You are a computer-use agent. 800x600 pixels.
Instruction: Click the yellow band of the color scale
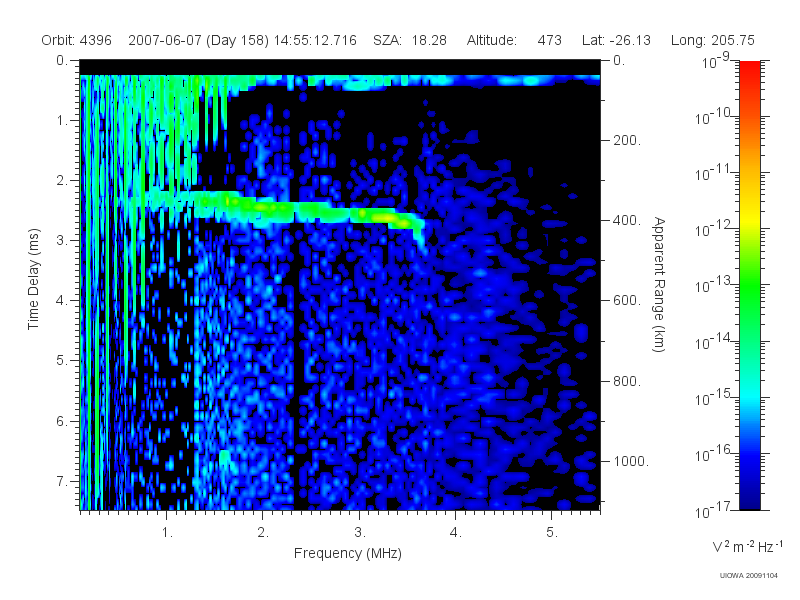coord(750,222)
